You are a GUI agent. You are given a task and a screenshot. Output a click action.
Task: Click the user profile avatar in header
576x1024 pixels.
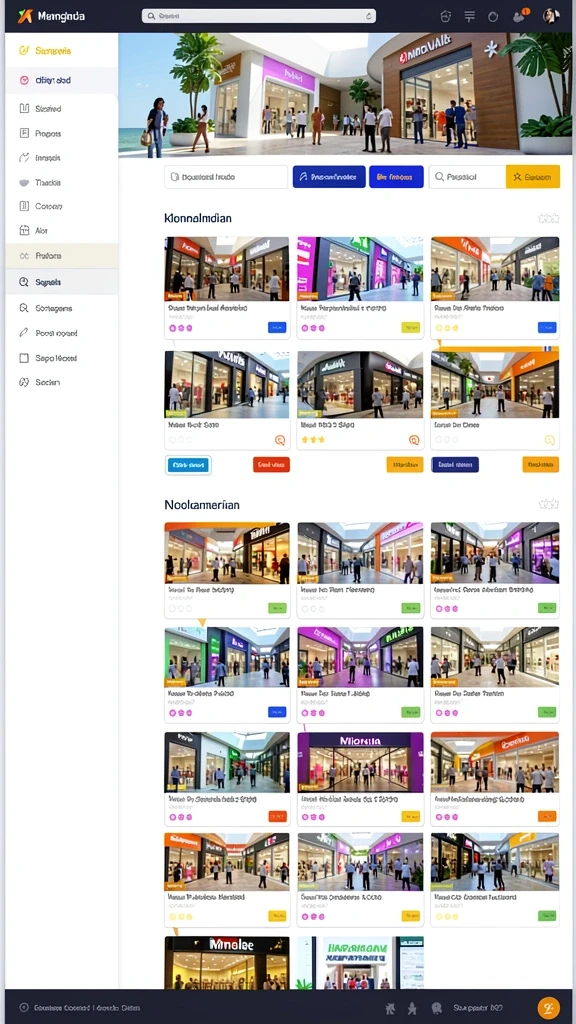551,16
